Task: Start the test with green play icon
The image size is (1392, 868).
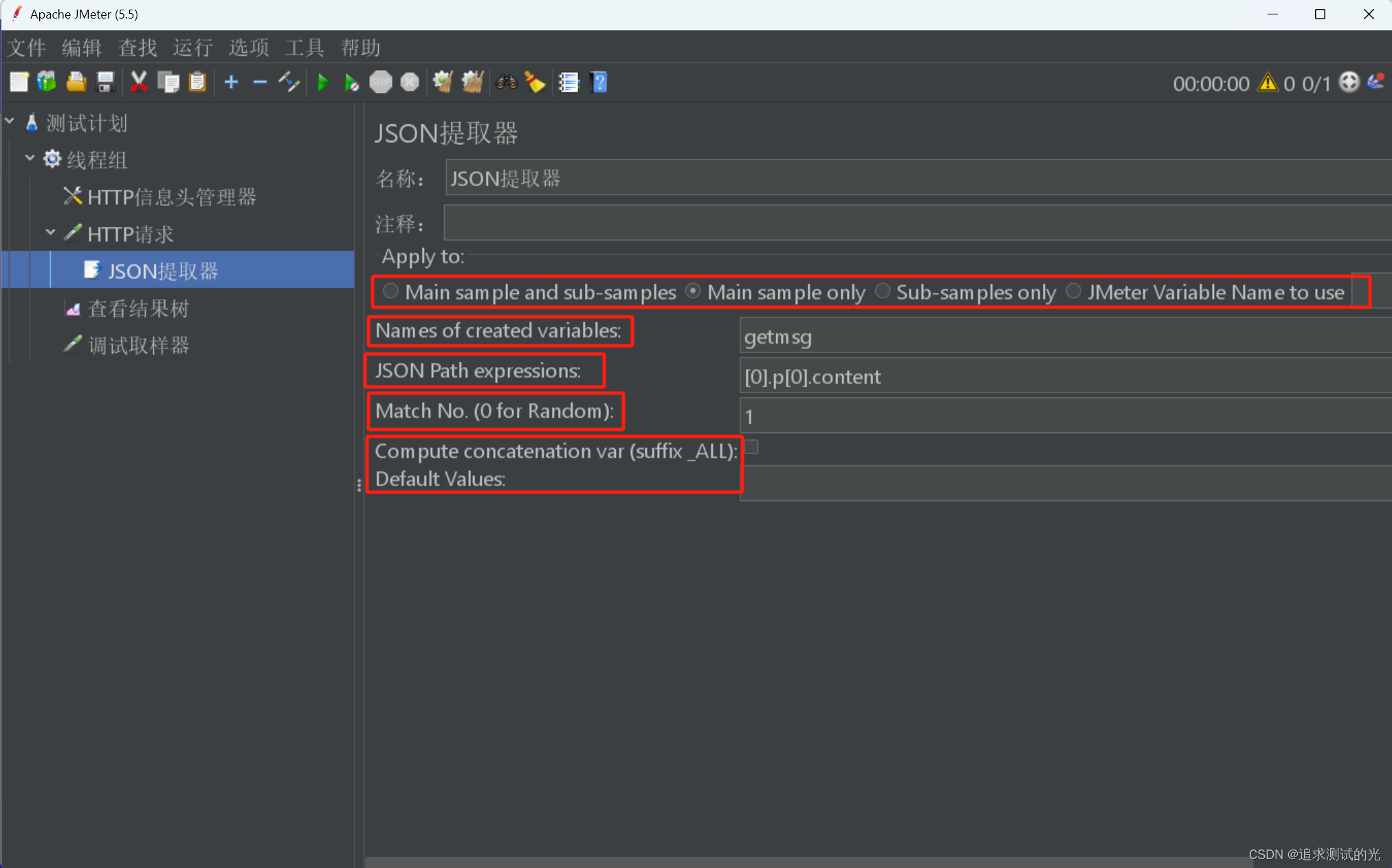Action: (x=322, y=82)
